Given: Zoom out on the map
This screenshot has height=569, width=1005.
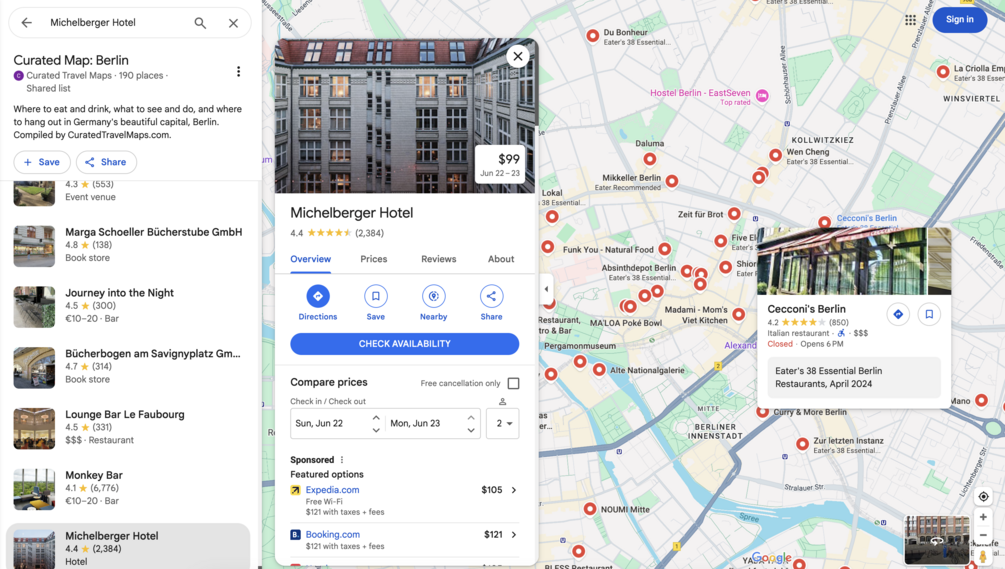Looking at the screenshot, I should click(x=983, y=535).
